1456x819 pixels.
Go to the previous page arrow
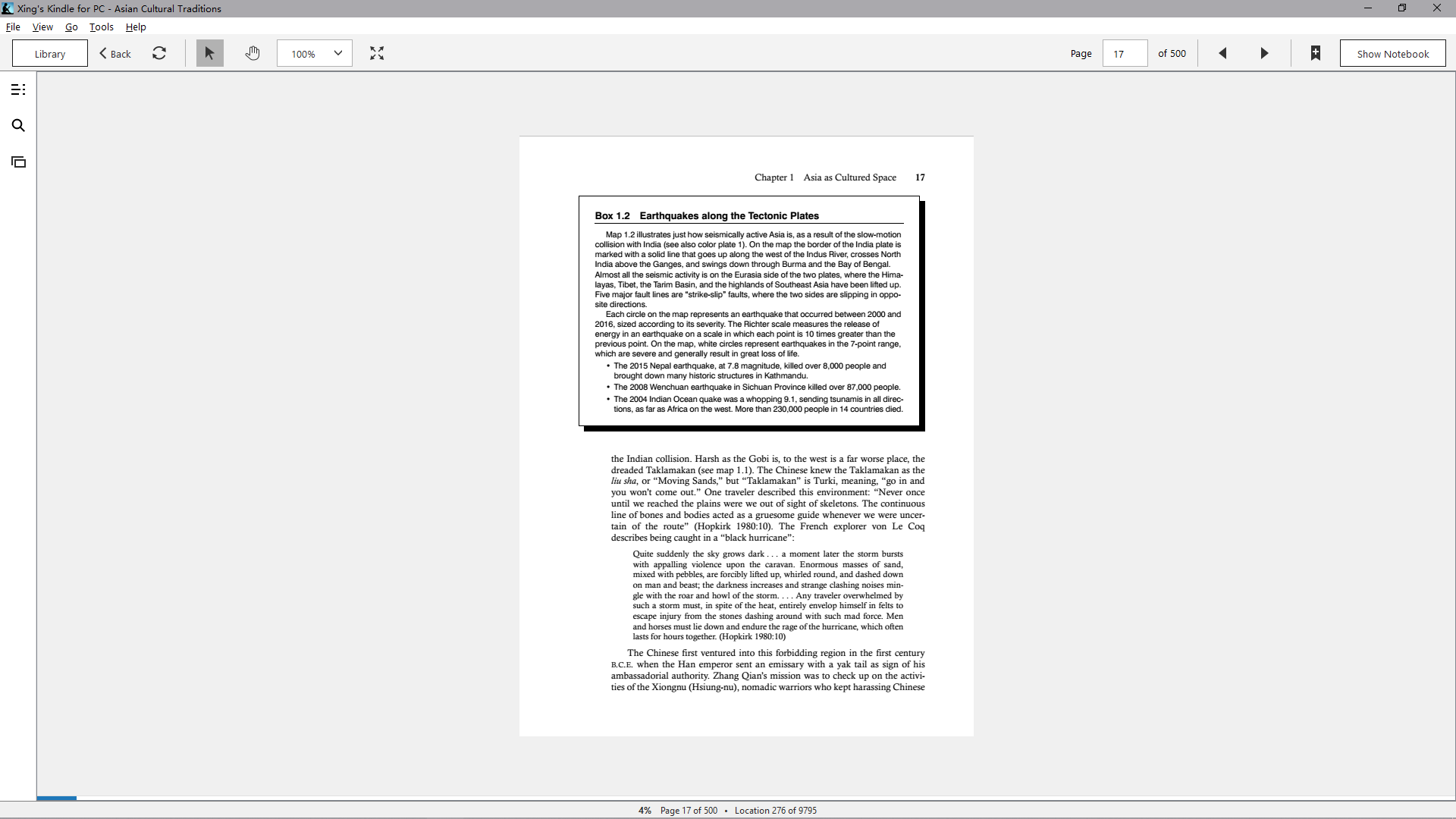(1222, 53)
